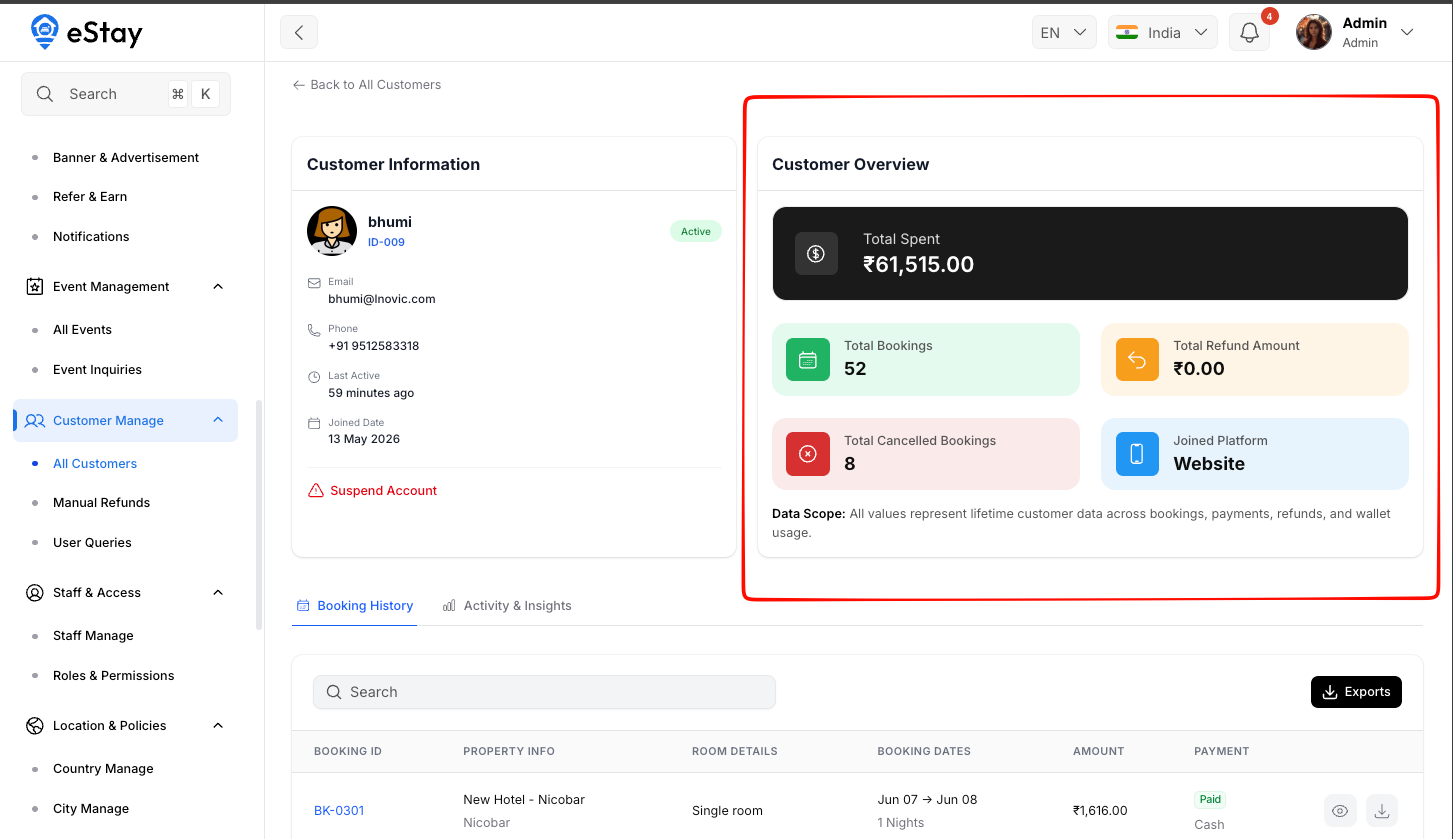Open All Events menu item

82,330
